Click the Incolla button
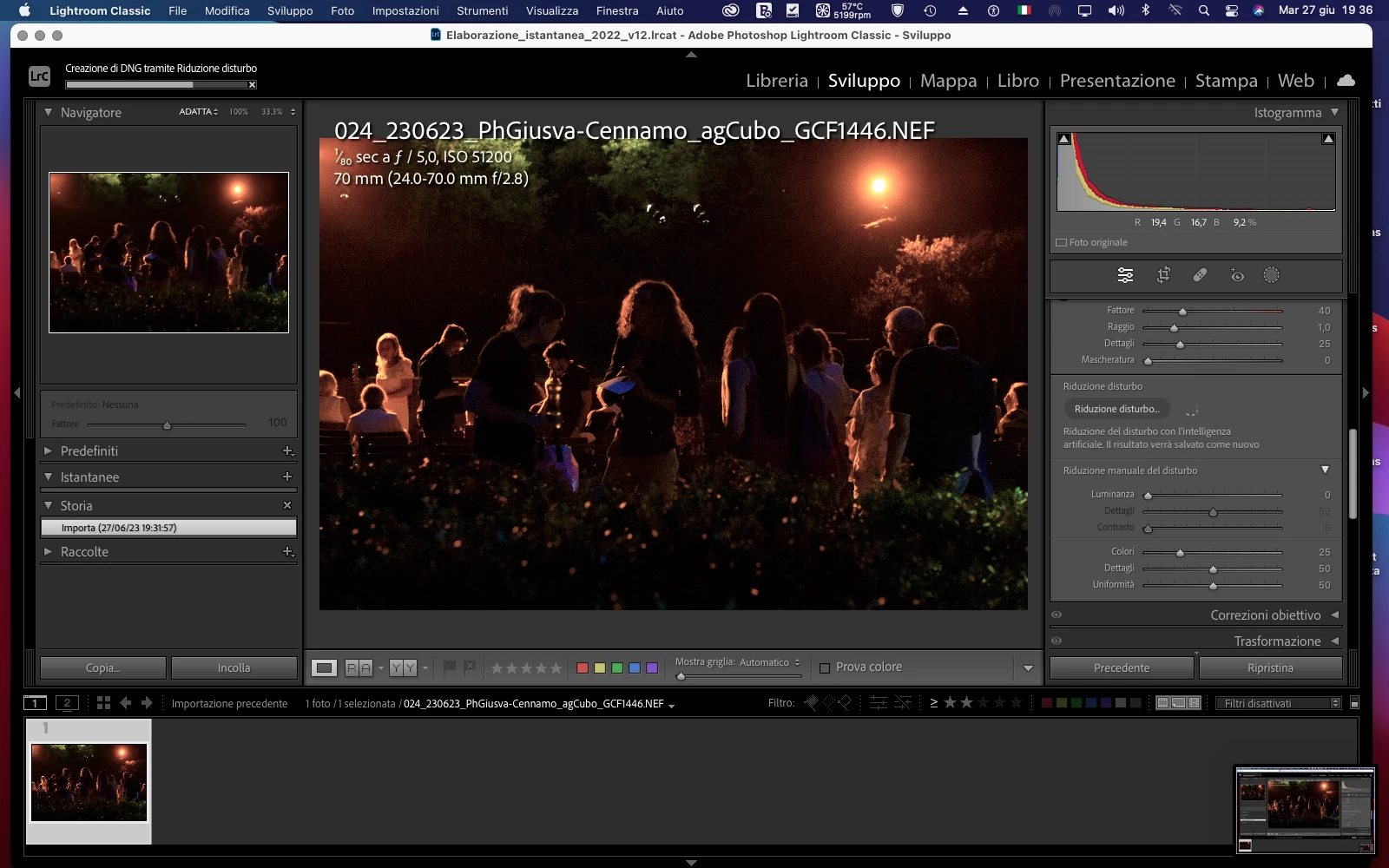Image resolution: width=1389 pixels, height=868 pixels. click(234, 667)
